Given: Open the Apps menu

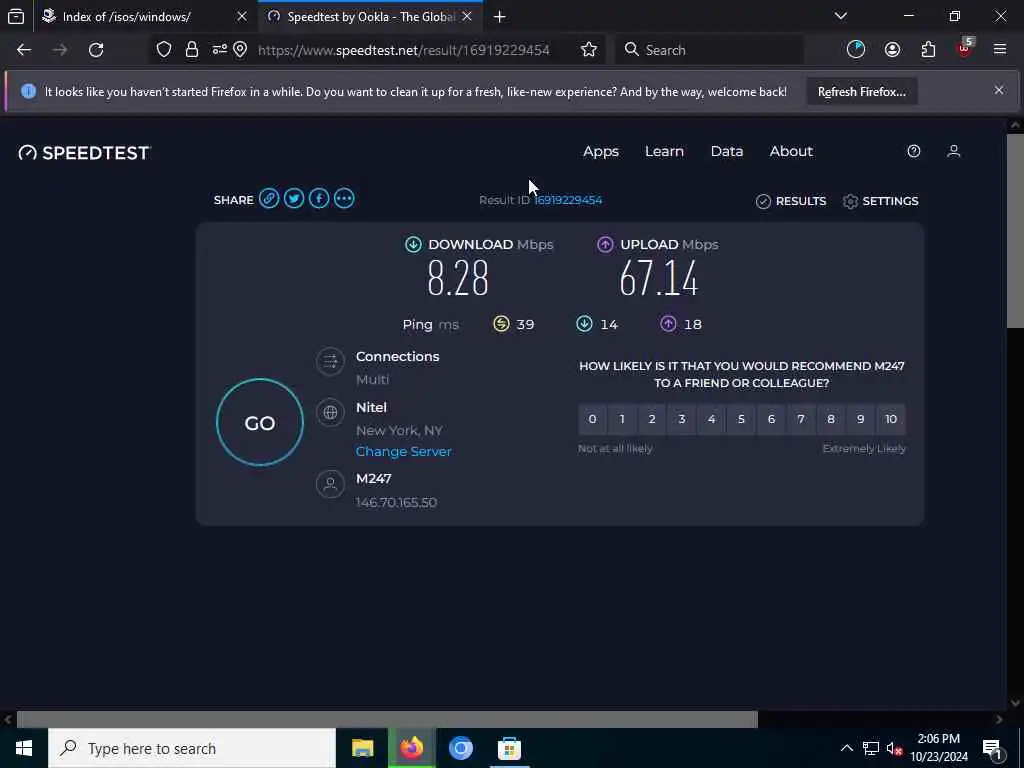Looking at the screenshot, I should coord(601,152).
